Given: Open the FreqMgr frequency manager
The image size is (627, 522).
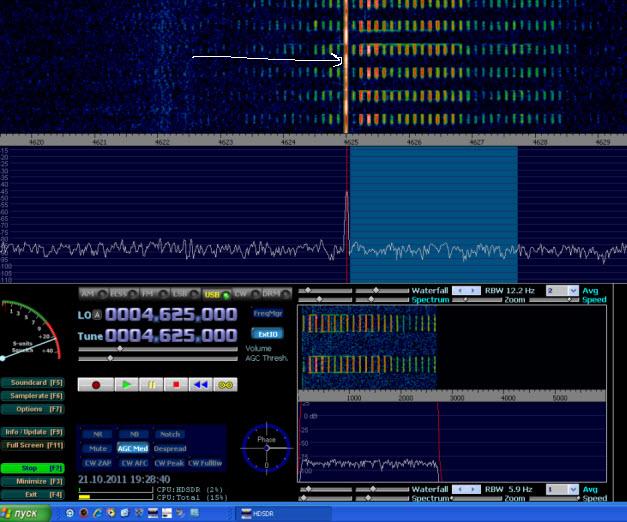Looking at the screenshot, I should coord(268,313).
